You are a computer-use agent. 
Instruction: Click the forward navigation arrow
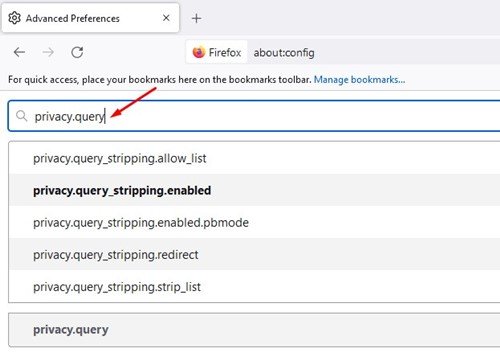[x=48, y=52]
